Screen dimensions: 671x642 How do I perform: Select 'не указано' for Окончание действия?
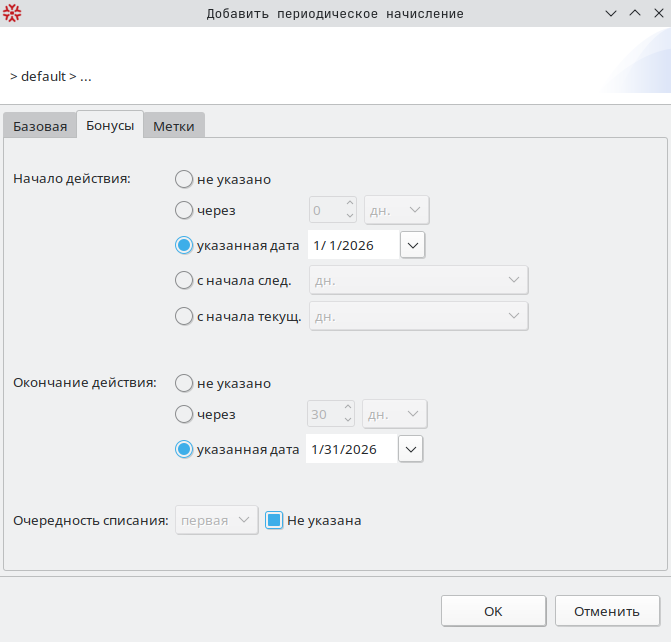(184, 383)
